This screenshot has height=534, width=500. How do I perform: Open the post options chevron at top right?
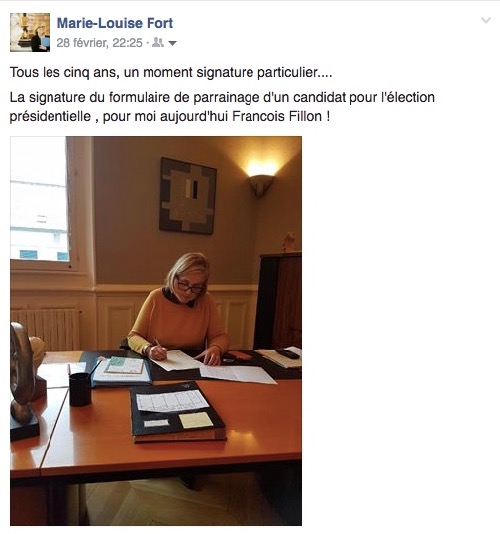[x=486, y=20]
